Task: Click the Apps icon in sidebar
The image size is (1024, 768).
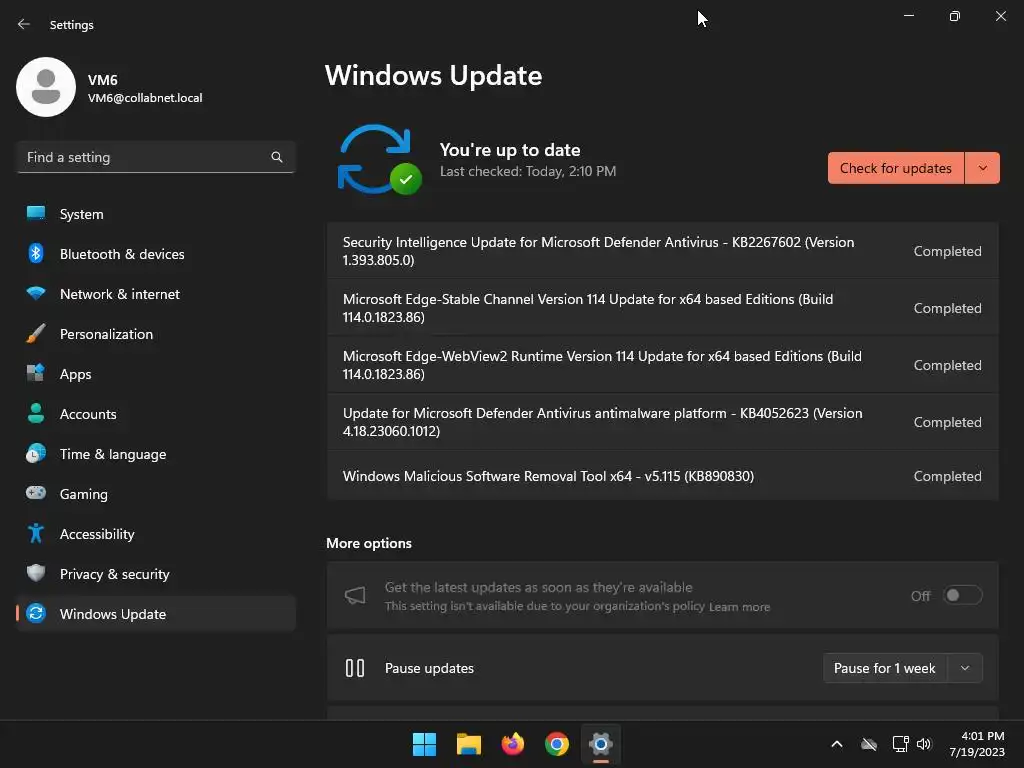Action: click(x=36, y=374)
